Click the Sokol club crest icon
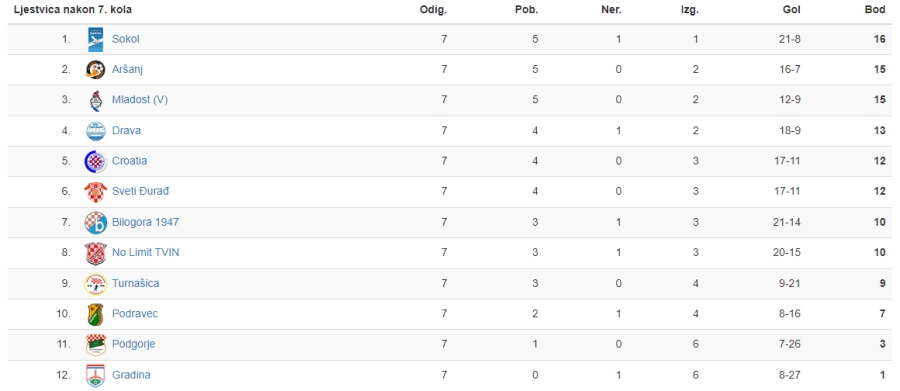 point(96,40)
